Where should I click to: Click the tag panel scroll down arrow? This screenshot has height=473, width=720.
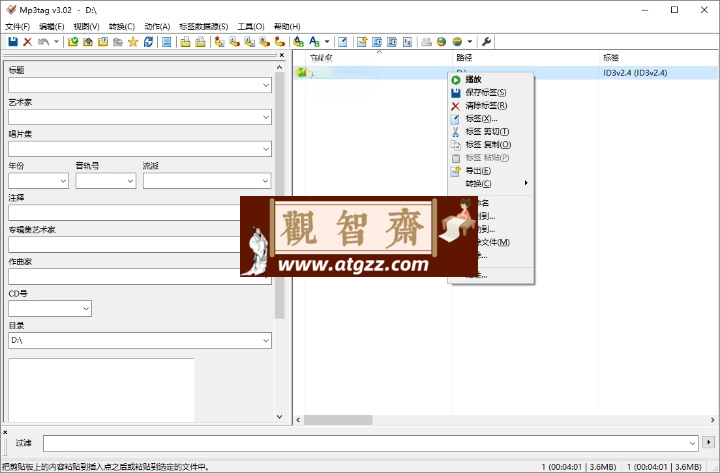click(x=280, y=417)
